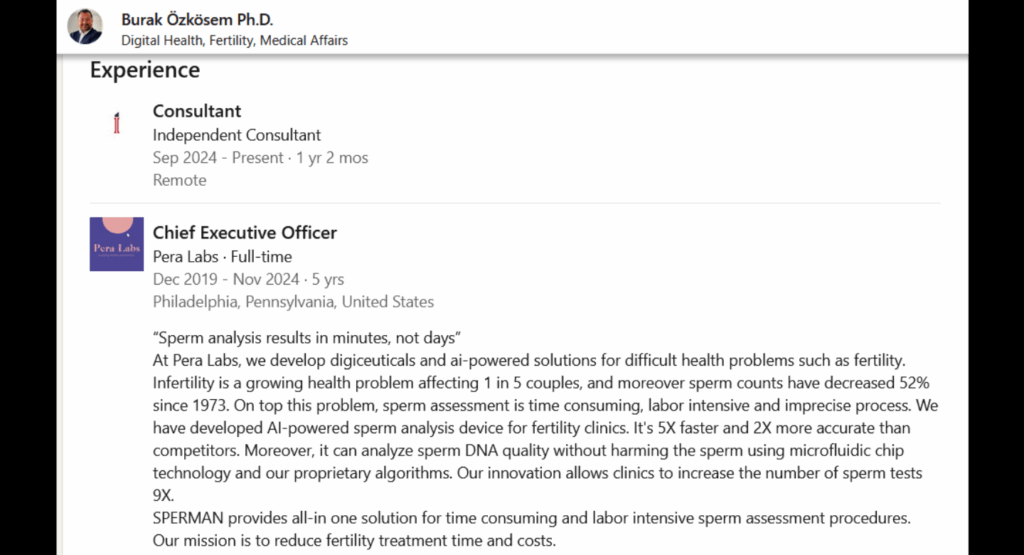Click the Remote location label

(180, 180)
